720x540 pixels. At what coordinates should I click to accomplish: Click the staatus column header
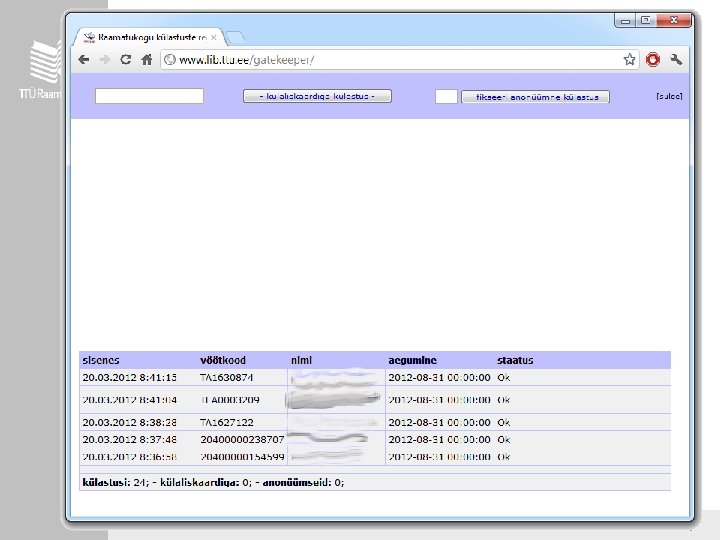pyautogui.click(x=515, y=360)
